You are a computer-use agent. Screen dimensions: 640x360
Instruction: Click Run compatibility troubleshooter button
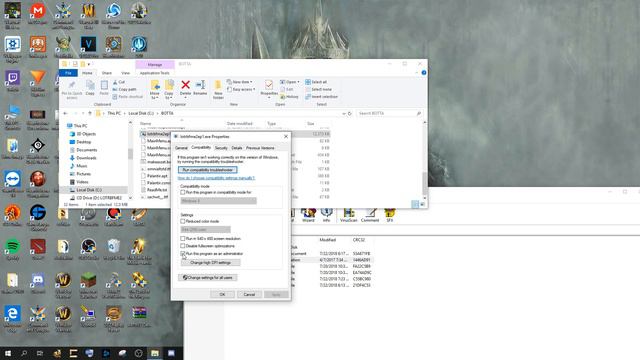pos(207,170)
